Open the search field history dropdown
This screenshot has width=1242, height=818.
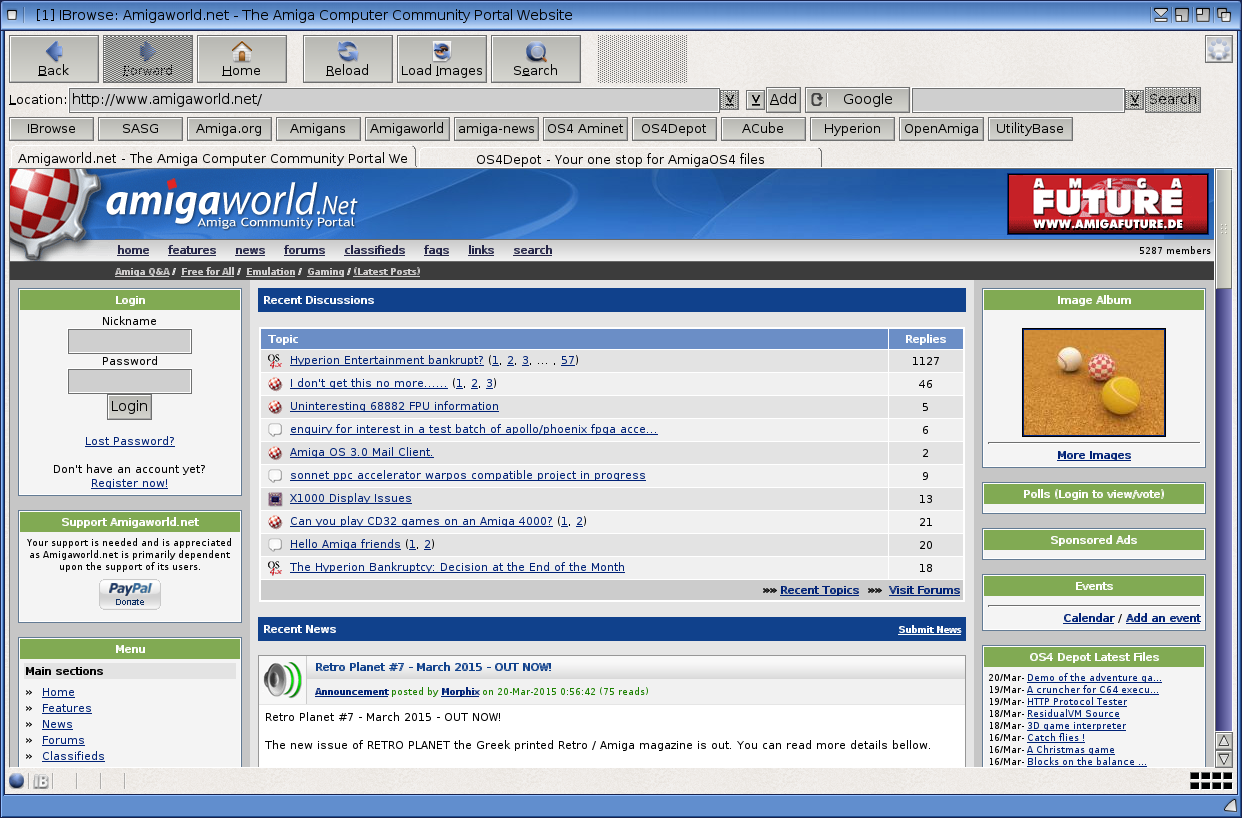tap(1134, 100)
